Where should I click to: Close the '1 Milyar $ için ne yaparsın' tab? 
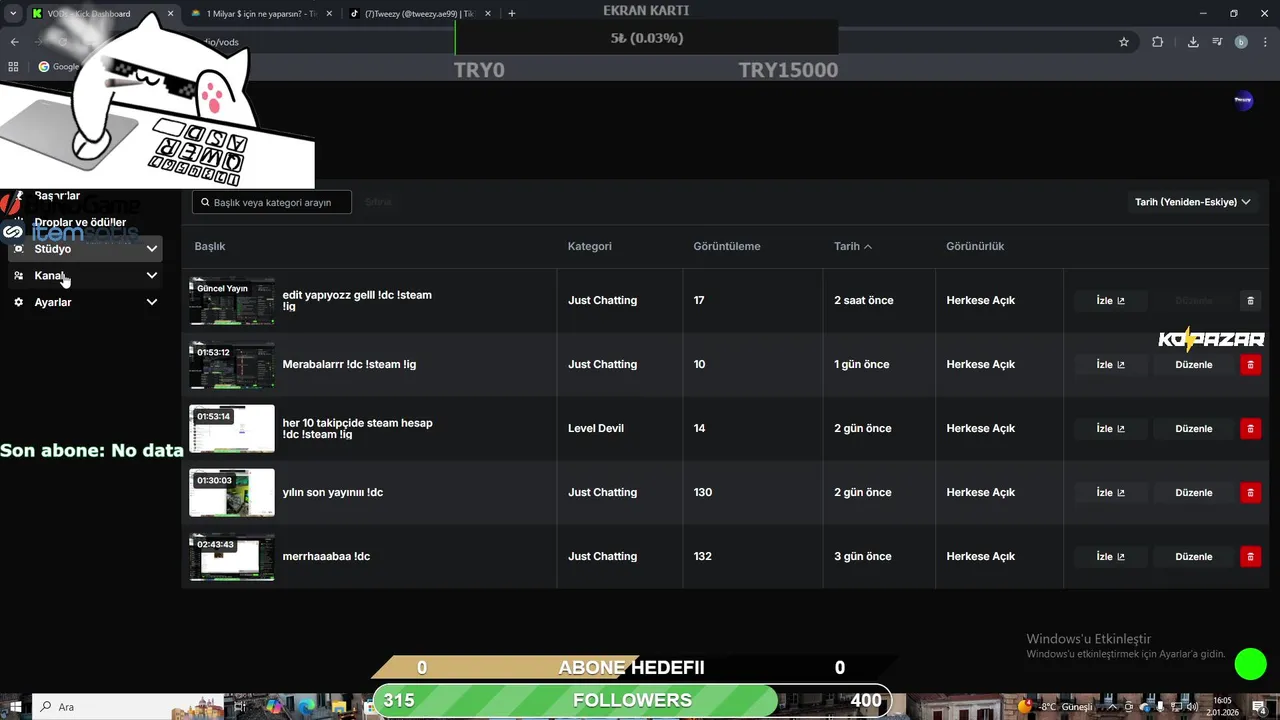click(329, 13)
